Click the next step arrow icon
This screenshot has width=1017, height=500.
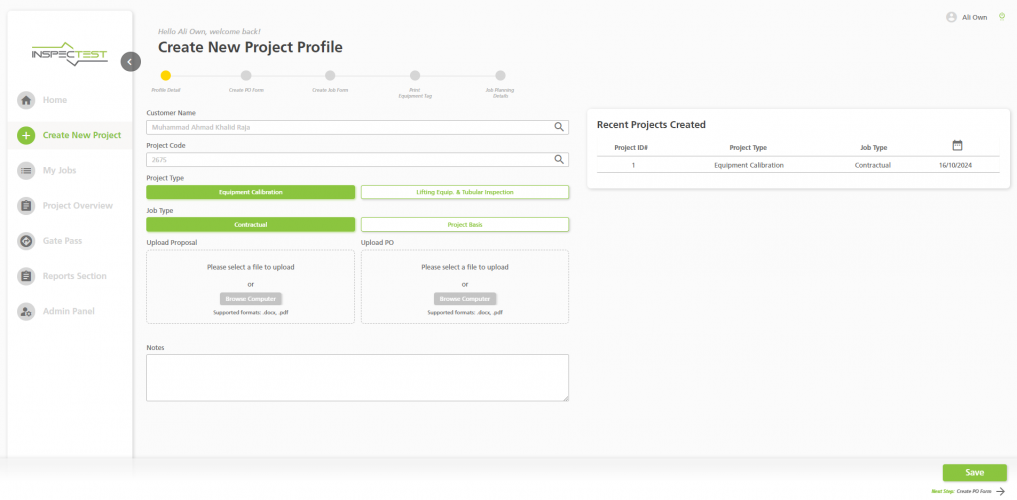1000,492
